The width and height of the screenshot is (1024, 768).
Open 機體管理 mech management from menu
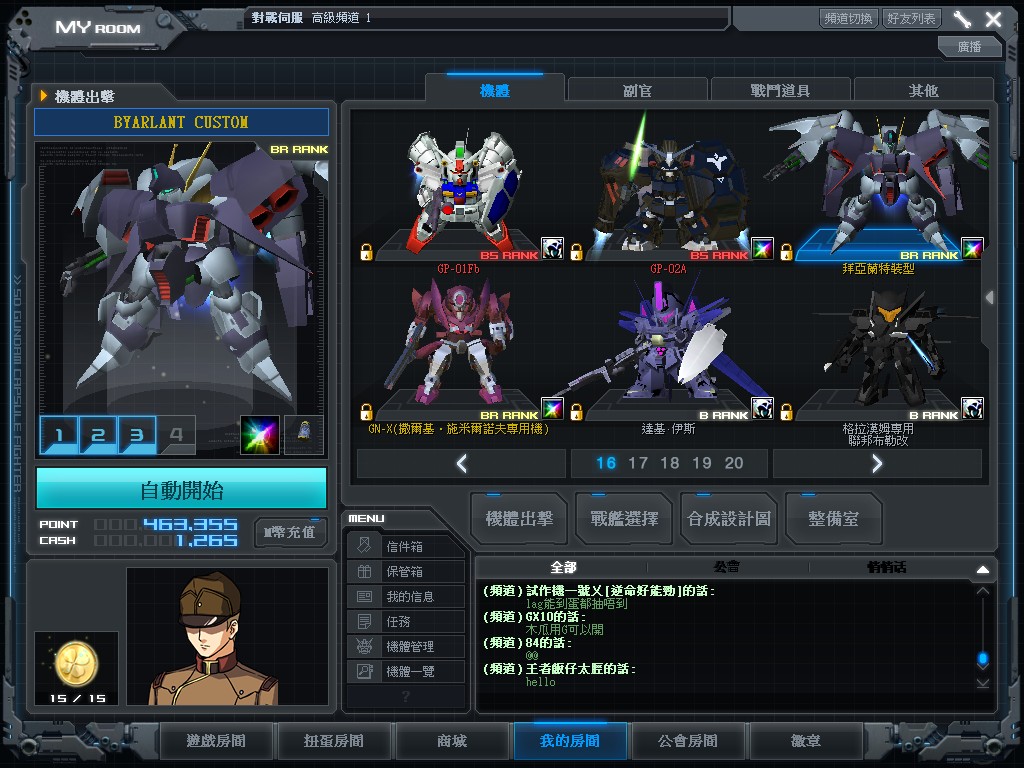pyautogui.click(x=406, y=646)
